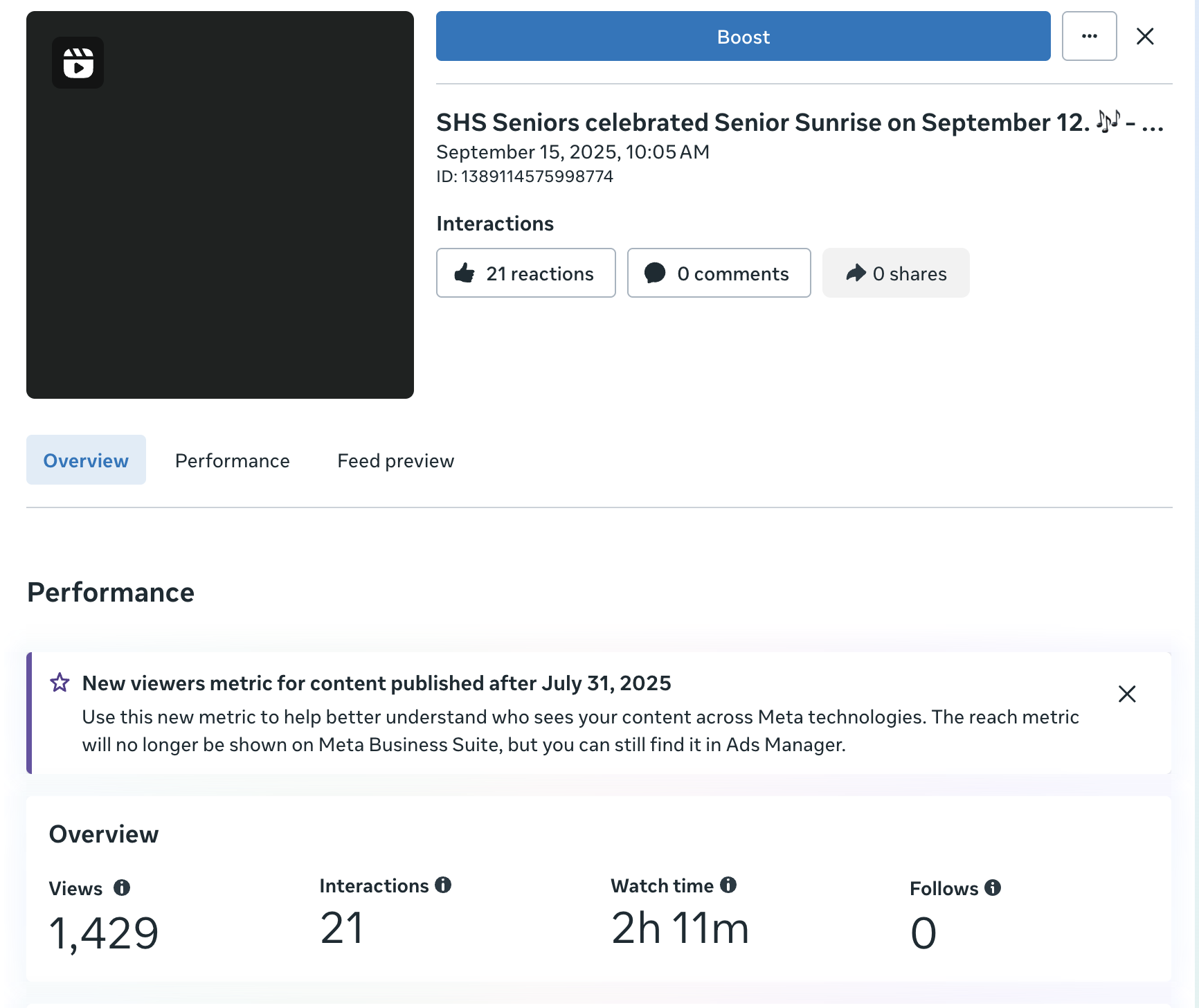This screenshot has width=1199, height=1008.
Task: Click the info icon next to Follows
Action: pyautogui.click(x=993, y=888)
